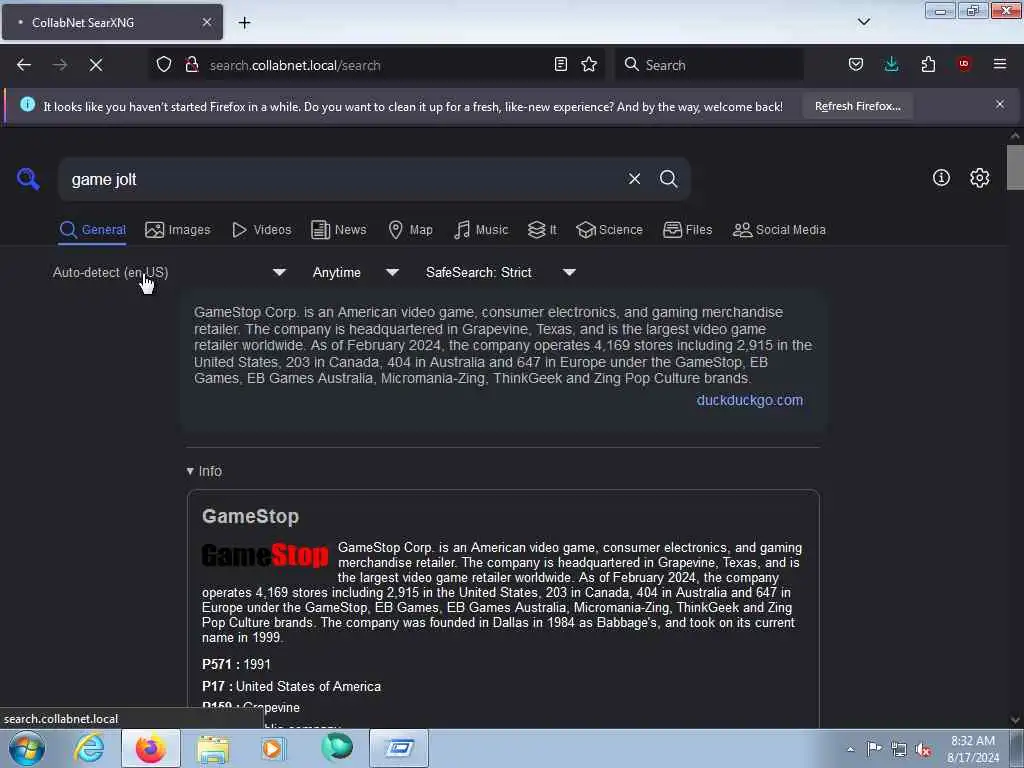List all open tabs
Viewport: 1024px width, 768px height.
point(864,22)
